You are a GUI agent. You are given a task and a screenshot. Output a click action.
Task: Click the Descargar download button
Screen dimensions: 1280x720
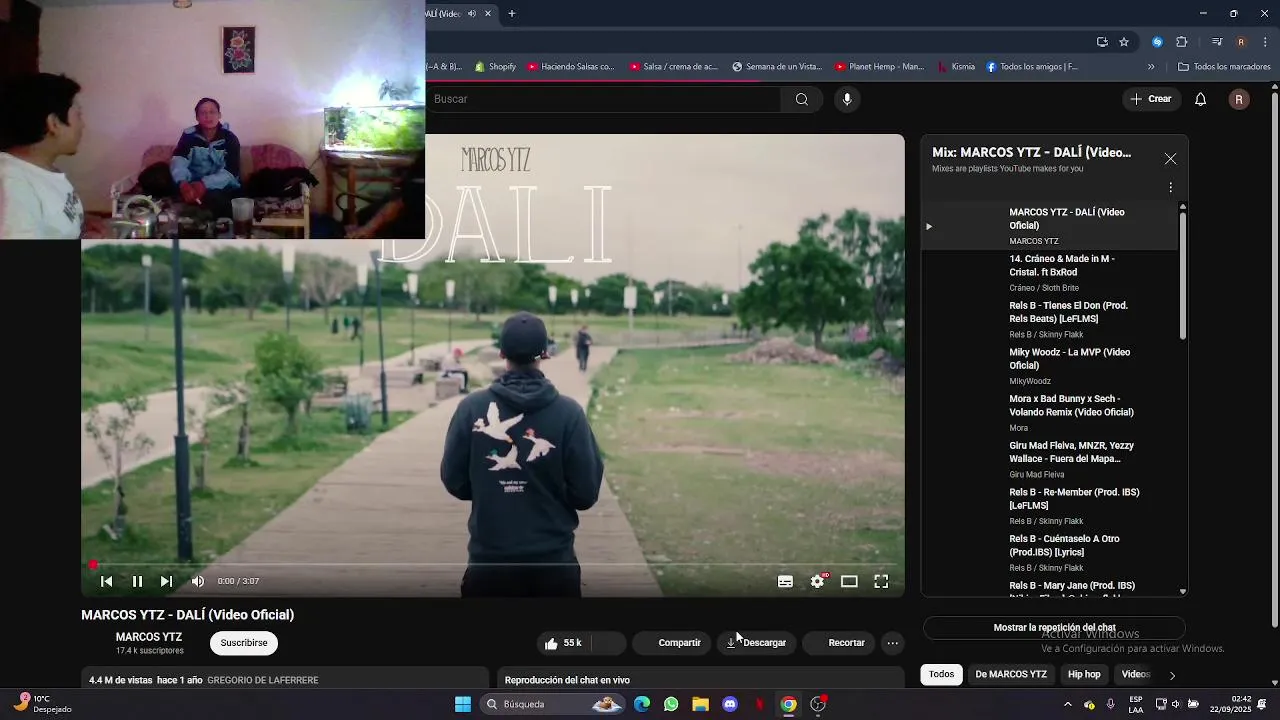pos(757,643)
